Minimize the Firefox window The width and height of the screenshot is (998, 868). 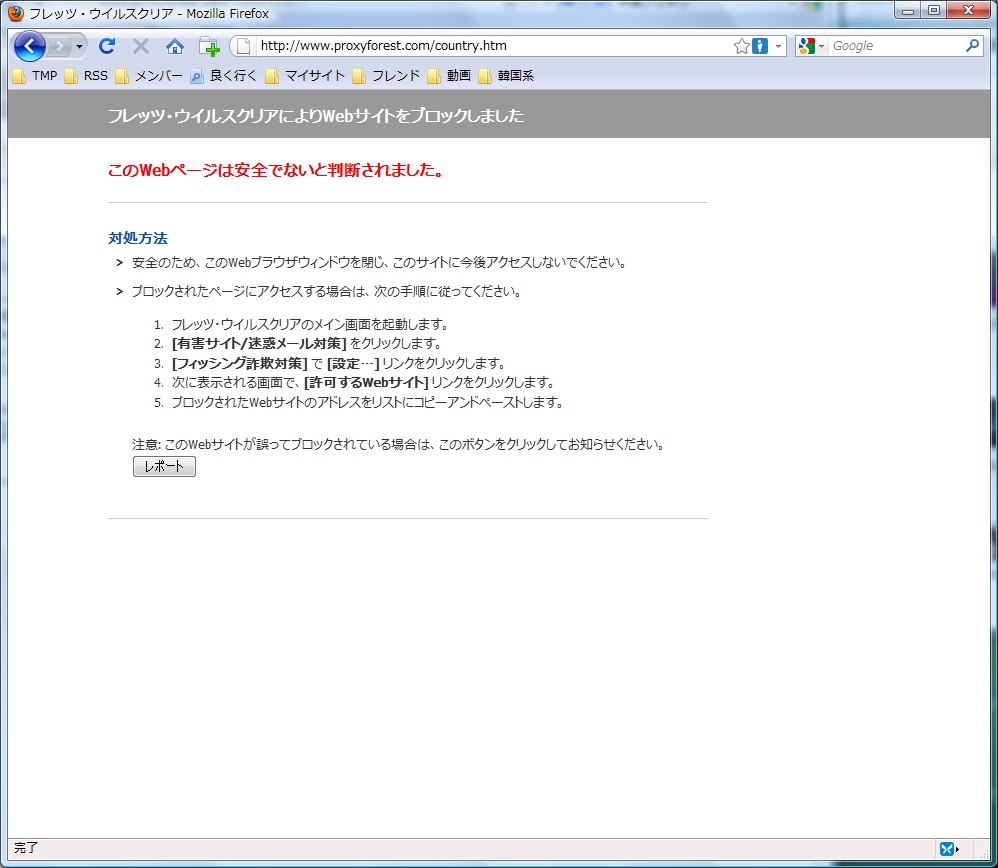[x=908, y=11]
